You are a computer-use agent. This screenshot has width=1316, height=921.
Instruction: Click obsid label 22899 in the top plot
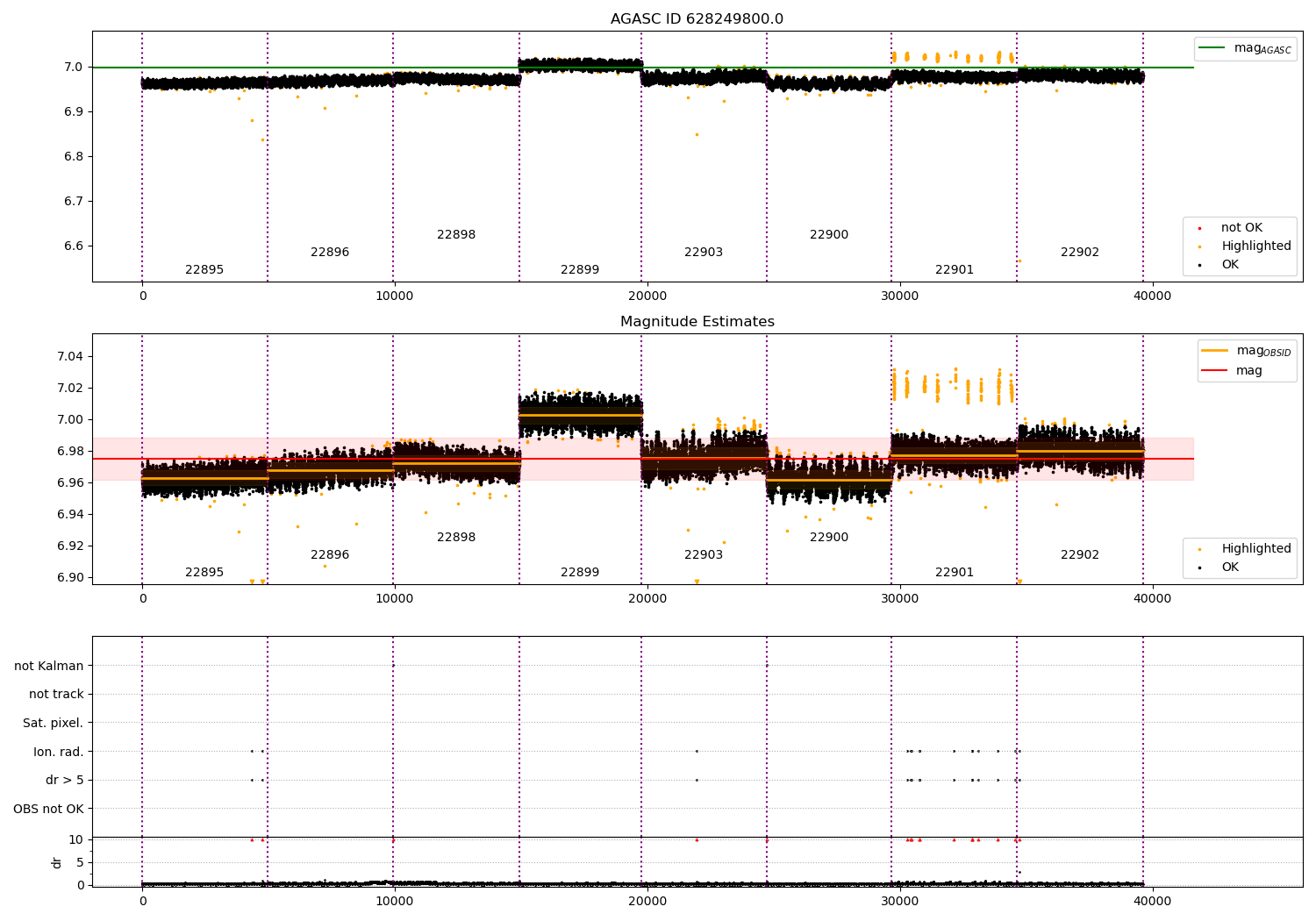click(580, 270)
